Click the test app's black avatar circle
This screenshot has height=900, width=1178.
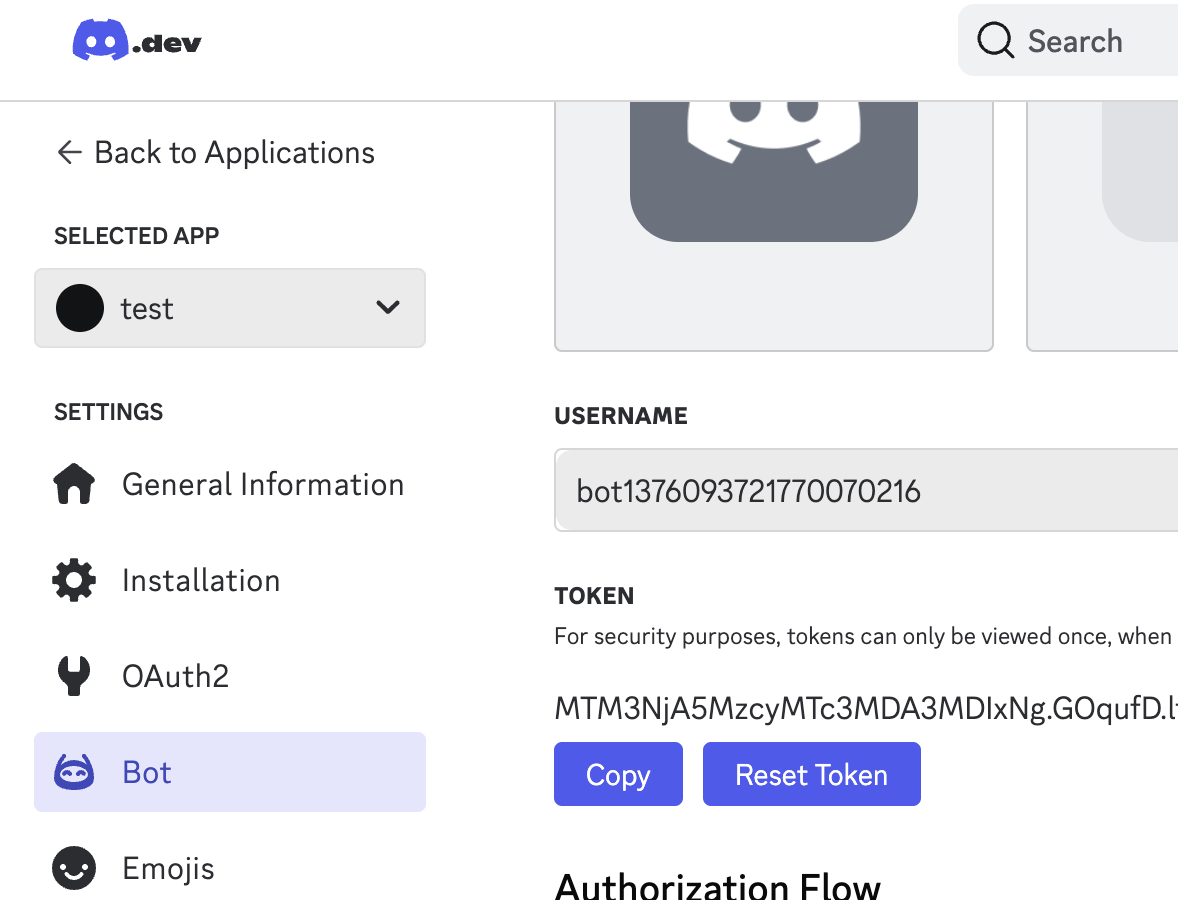point(80,308)
